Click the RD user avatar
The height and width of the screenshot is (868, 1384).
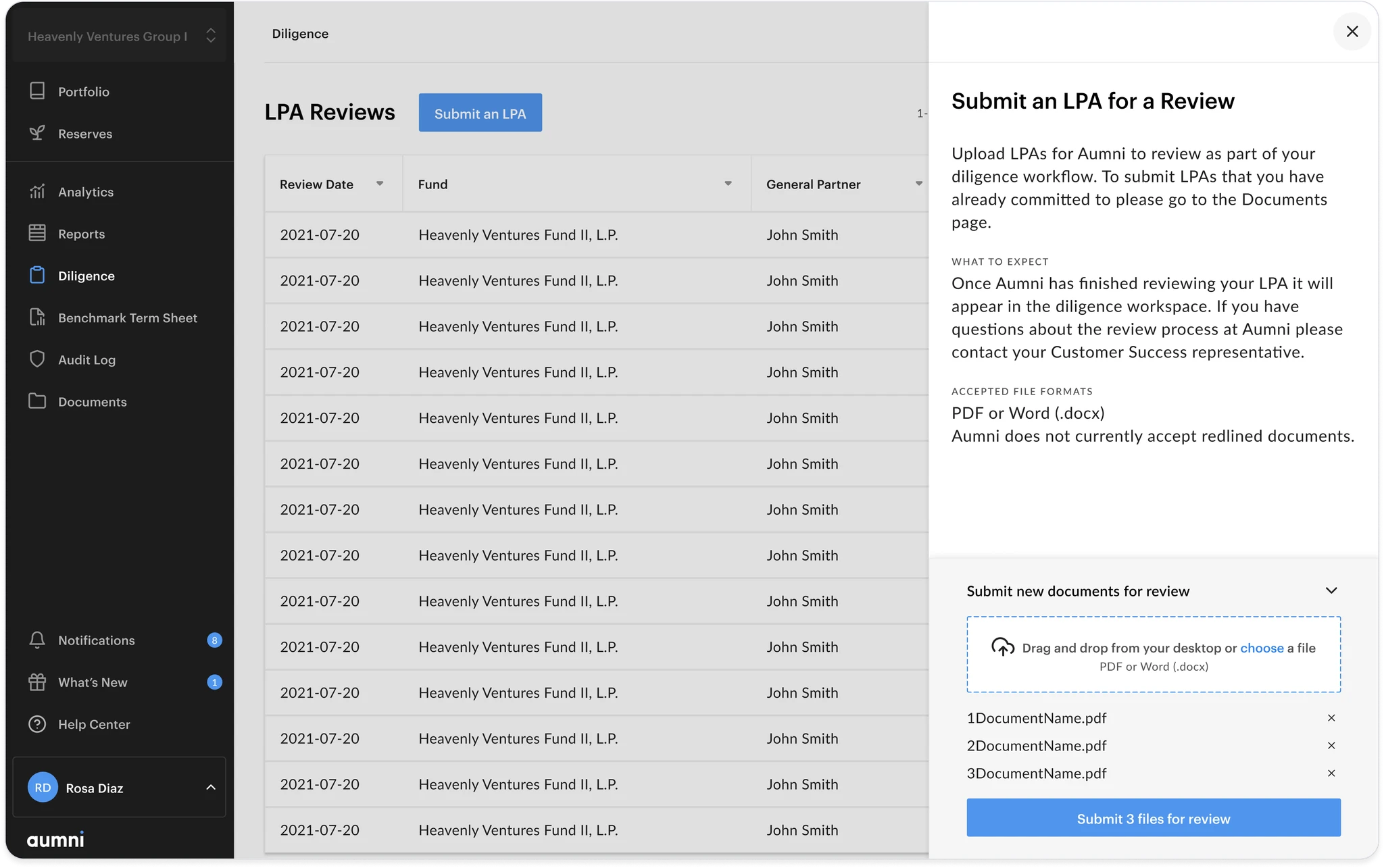click(43, 788)
